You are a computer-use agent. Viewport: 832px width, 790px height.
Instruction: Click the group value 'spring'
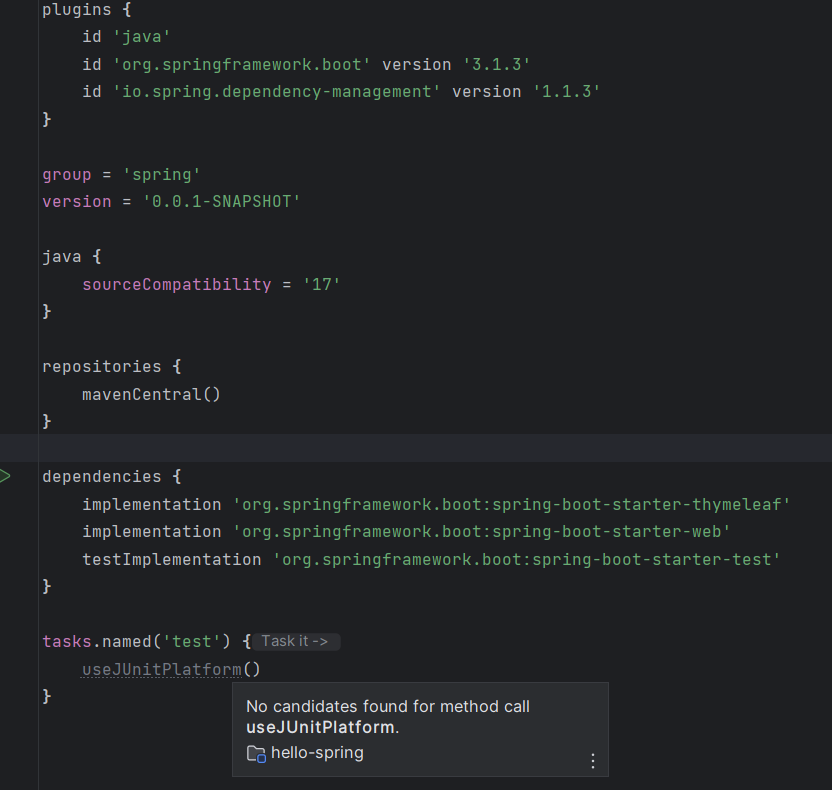162,174
